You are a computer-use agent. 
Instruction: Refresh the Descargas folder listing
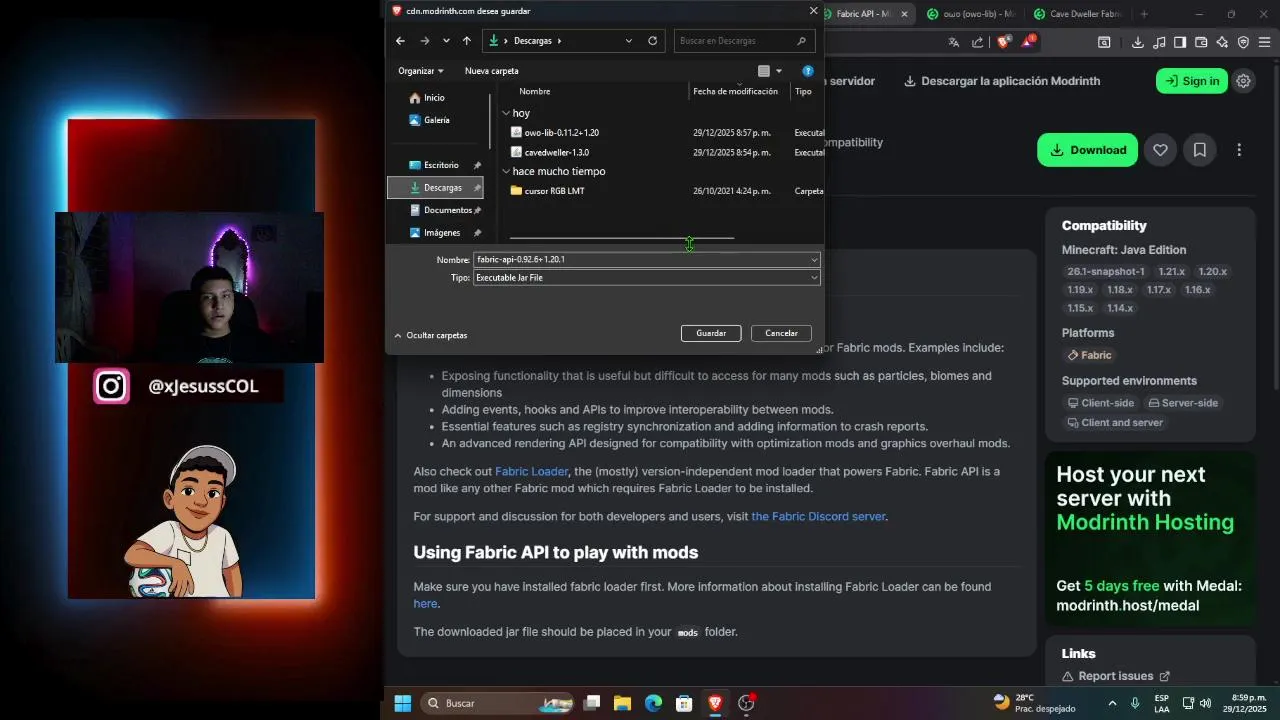tap(653, 41)
